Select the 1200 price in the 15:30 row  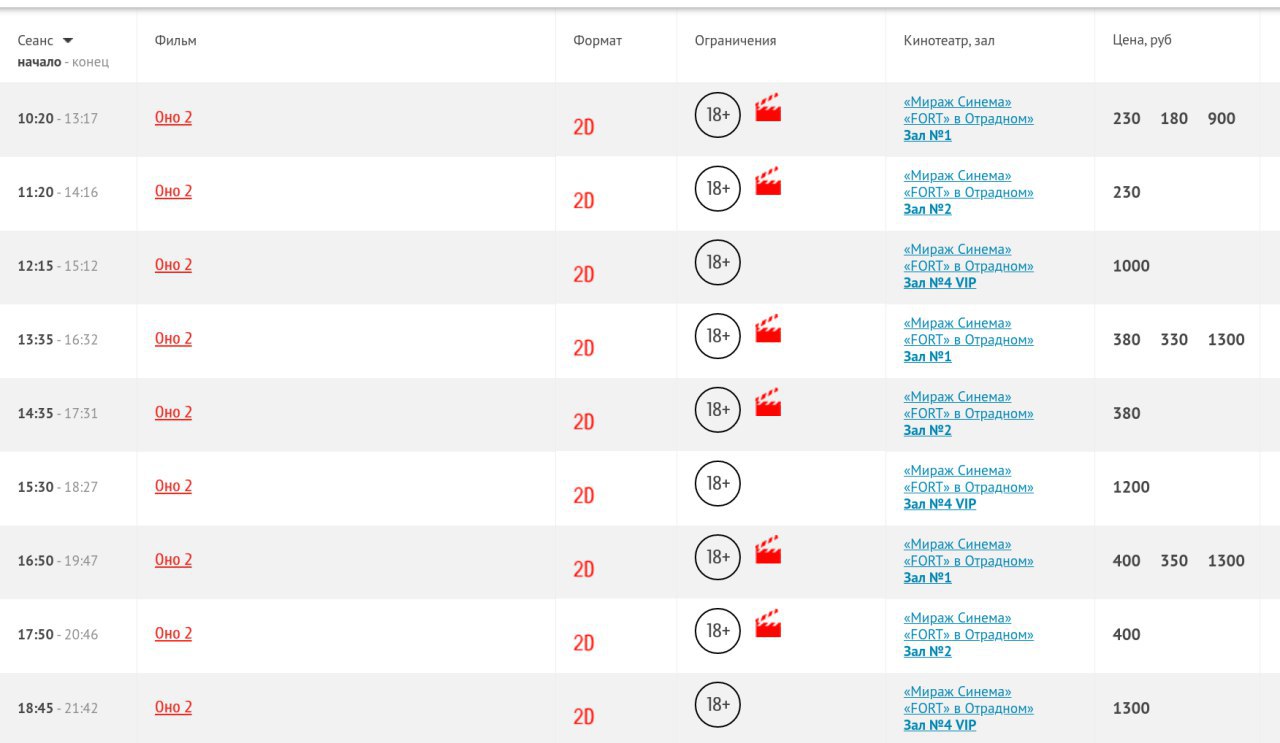[x=1132, y=487]
